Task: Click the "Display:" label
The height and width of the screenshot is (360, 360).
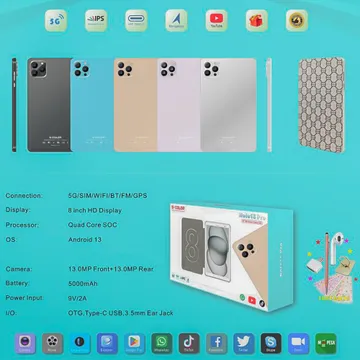Action: coord(18,210)
